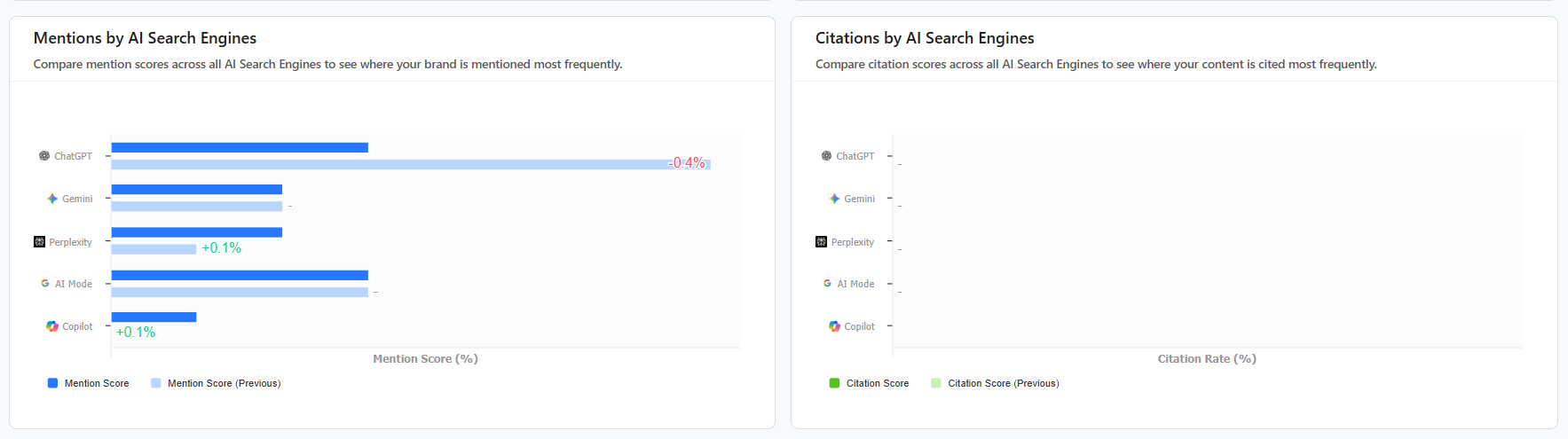The width and height of the screenshot is (1568, 439).
Task: Click the "Citations by AI Search Engines" heading
Action: click(925, 38)
